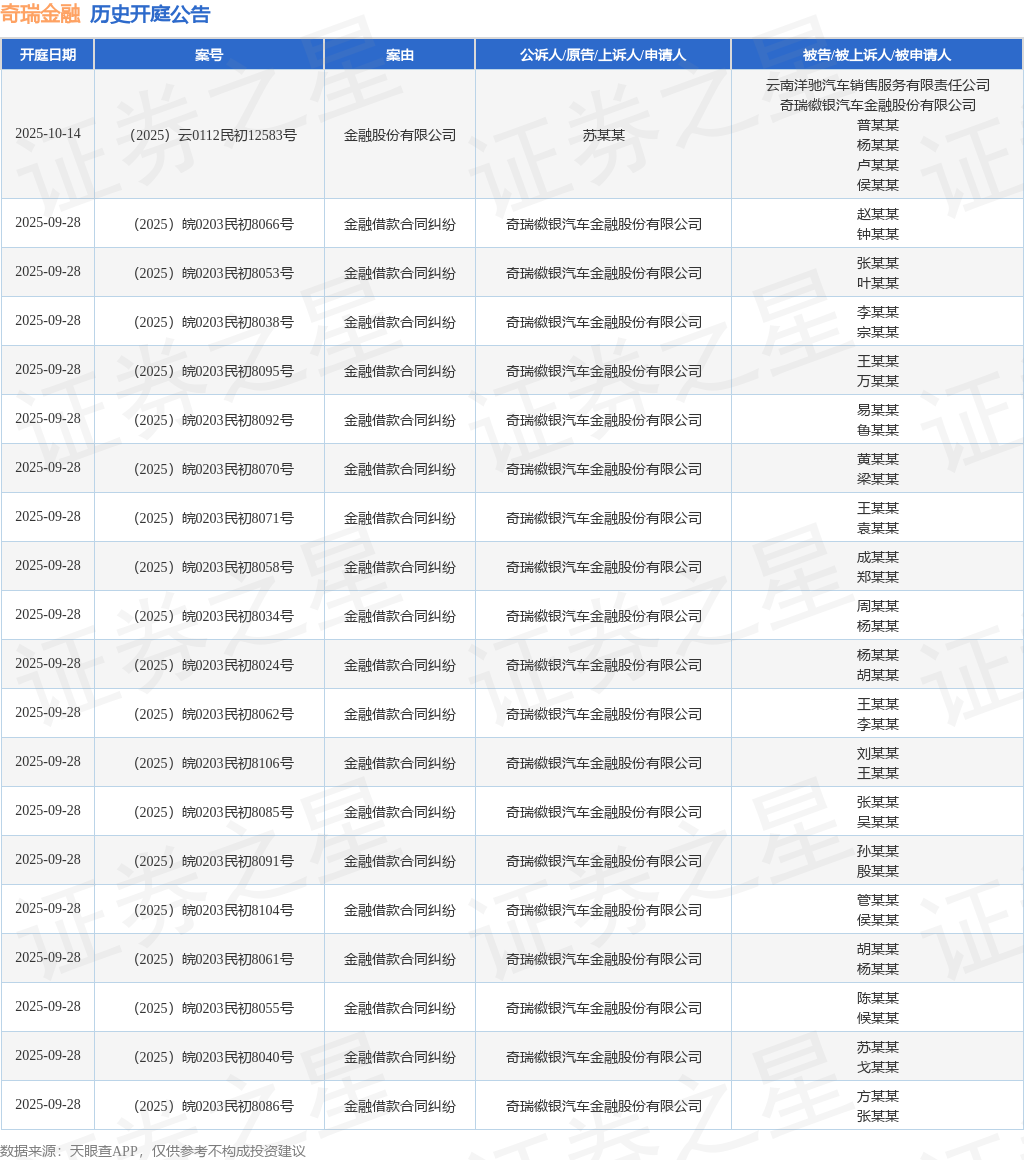Click case number (2025)皖0203民初8053号
The image size is (1024, 1160).
click(x=209, y=273)
